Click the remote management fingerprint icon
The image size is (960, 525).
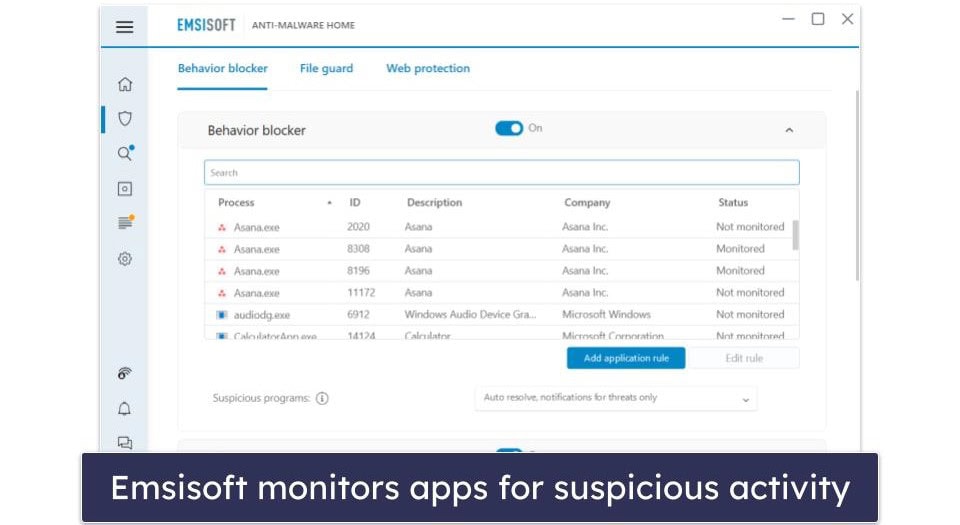[124, 373]
